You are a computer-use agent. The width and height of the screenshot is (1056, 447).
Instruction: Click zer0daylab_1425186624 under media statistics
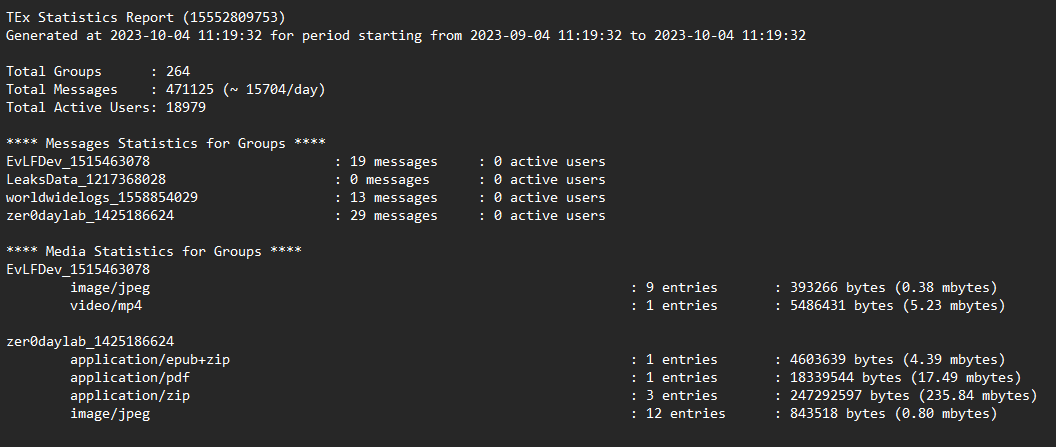click(90, 341)
